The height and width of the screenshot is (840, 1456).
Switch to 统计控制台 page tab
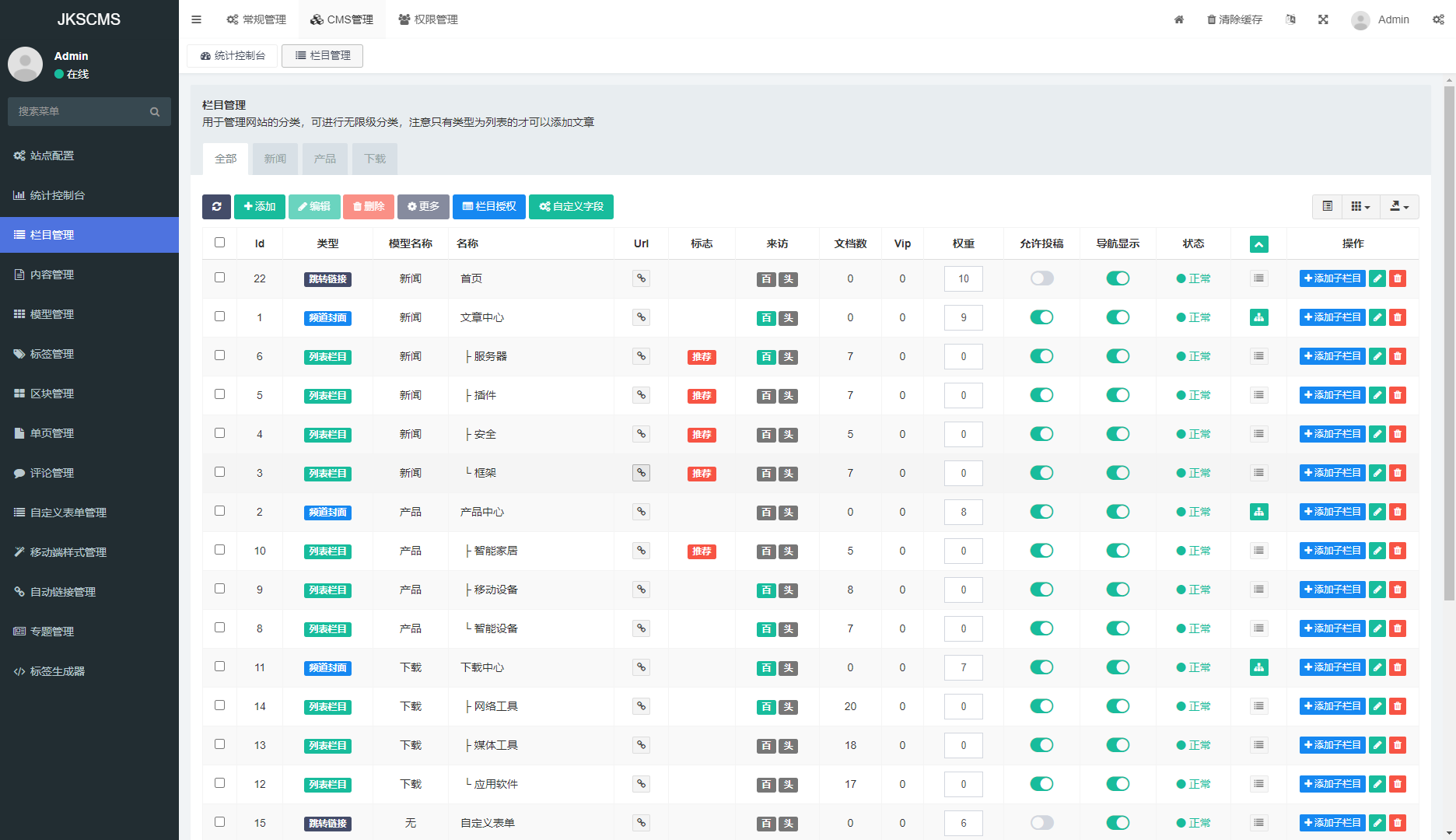(233, 56)
